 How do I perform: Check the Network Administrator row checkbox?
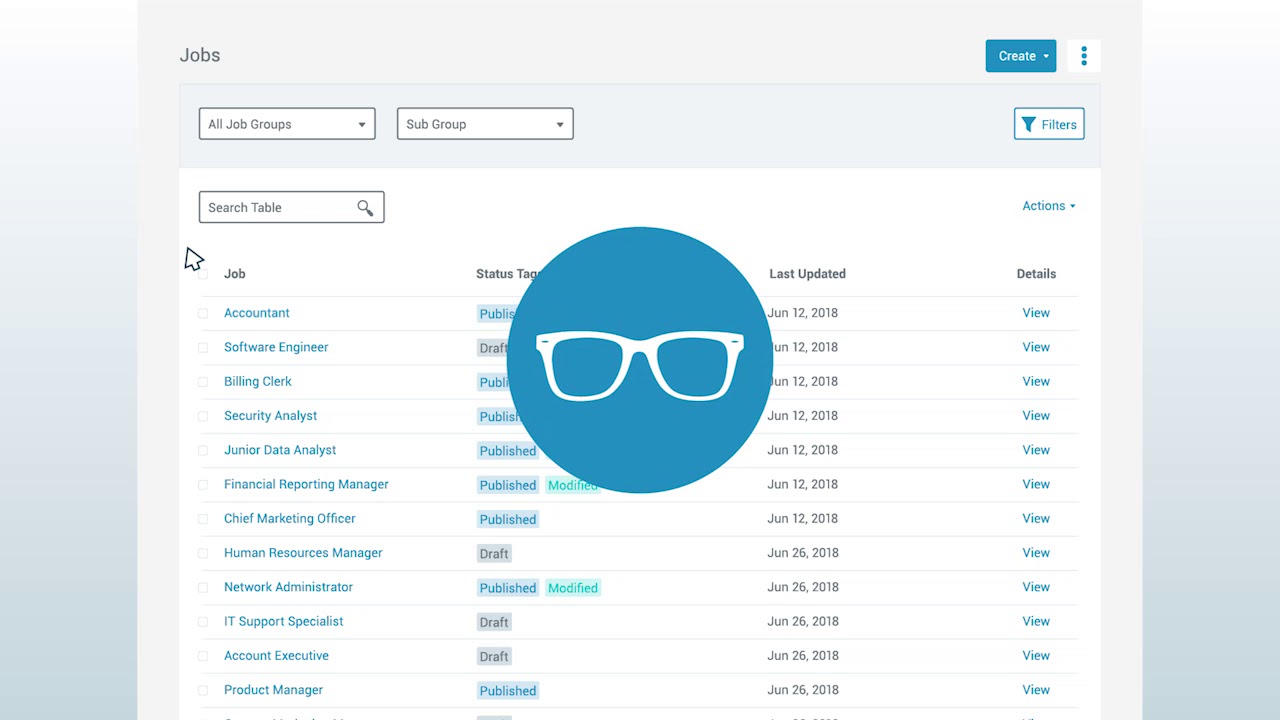point(203,588)
